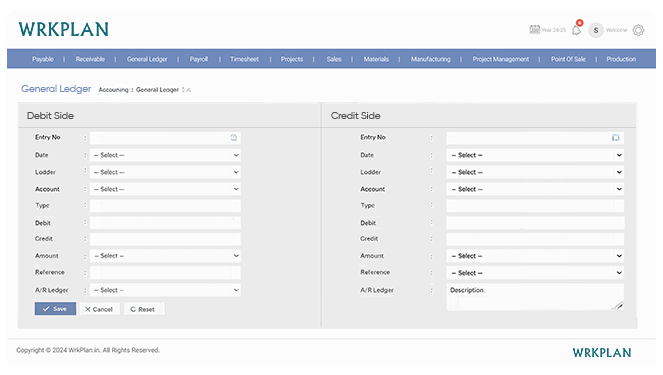Open the Point Of Sale menu

click(568, 59)
